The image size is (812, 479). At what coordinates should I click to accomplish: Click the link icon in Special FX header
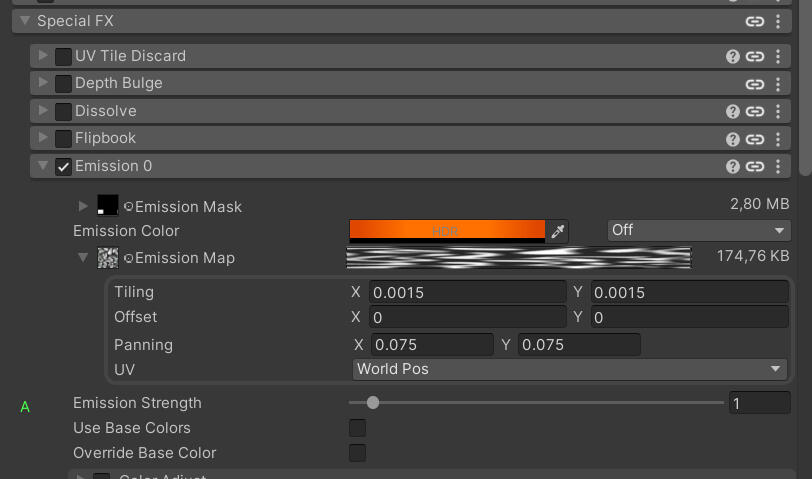click(755, 21)
